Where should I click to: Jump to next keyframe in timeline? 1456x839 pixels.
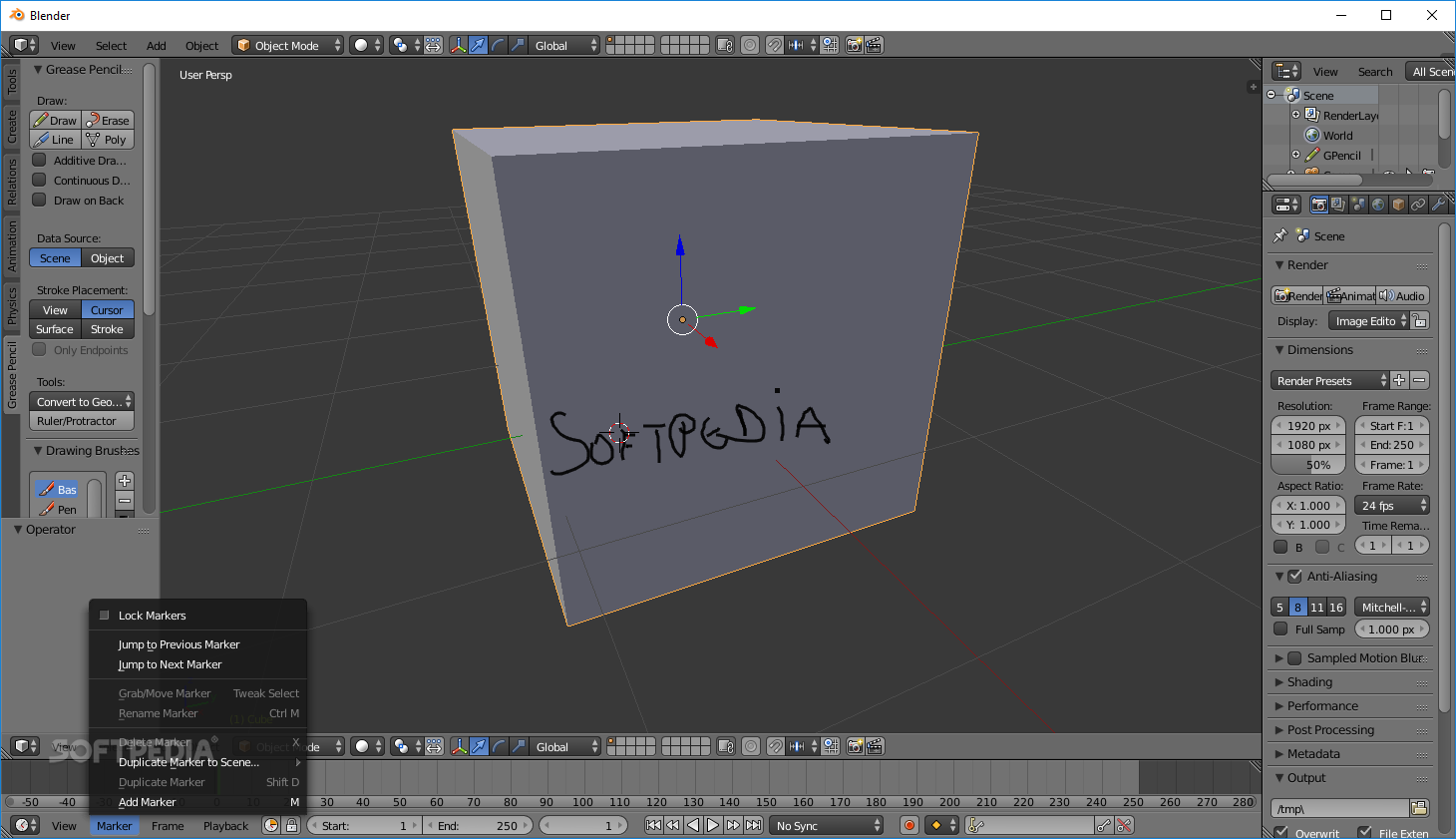click(733, 825)
